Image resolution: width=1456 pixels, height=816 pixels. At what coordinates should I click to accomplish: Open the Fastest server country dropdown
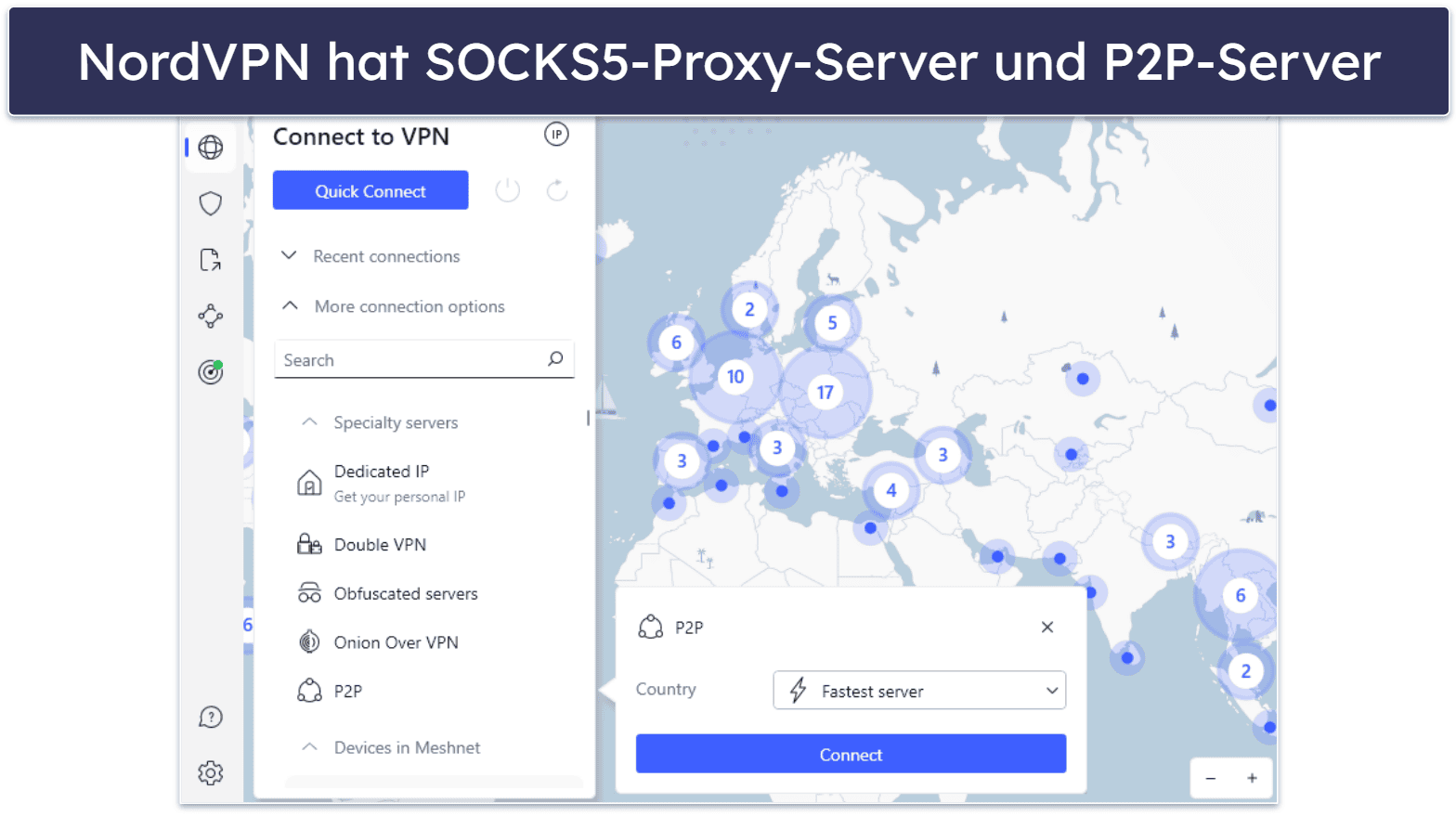919,691
